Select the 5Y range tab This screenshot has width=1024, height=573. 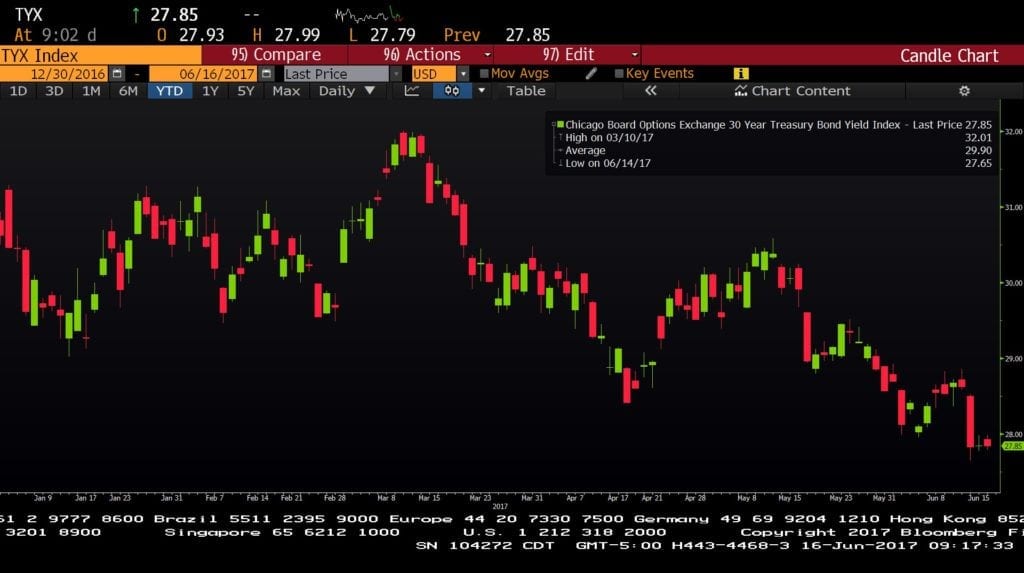tap(246, 91)
